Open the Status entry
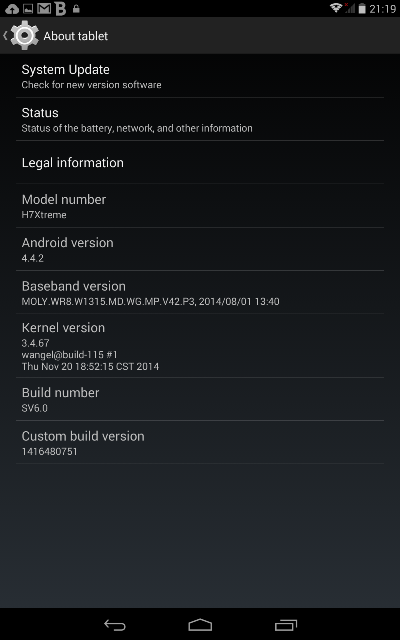The width and height of the screenshot is (400, 640). pyautogui.click(x=200, y=119)
